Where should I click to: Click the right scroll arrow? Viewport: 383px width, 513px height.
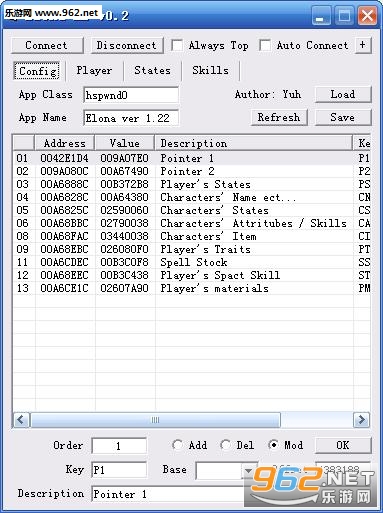[361, 419]
